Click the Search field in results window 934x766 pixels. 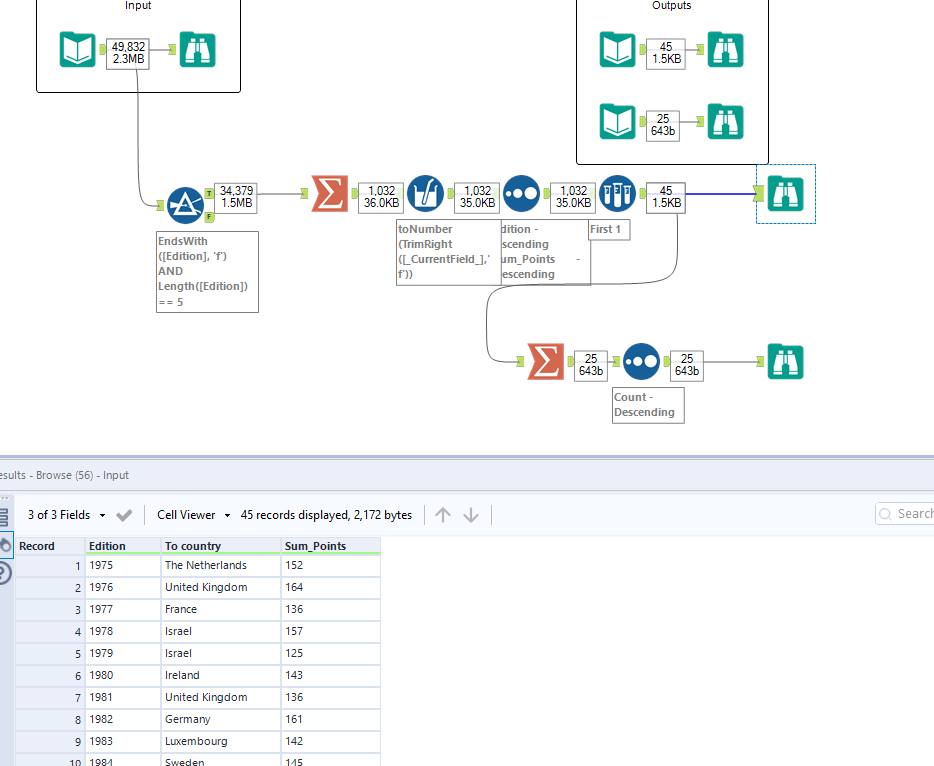click(x=905, y=513)
